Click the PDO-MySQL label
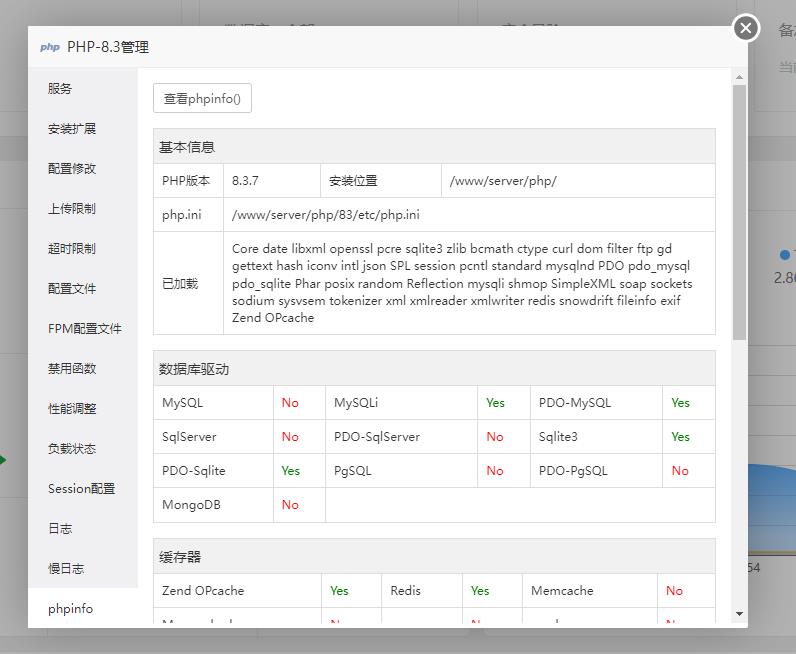This screenshot has width=796, height=654. [575, 403]
